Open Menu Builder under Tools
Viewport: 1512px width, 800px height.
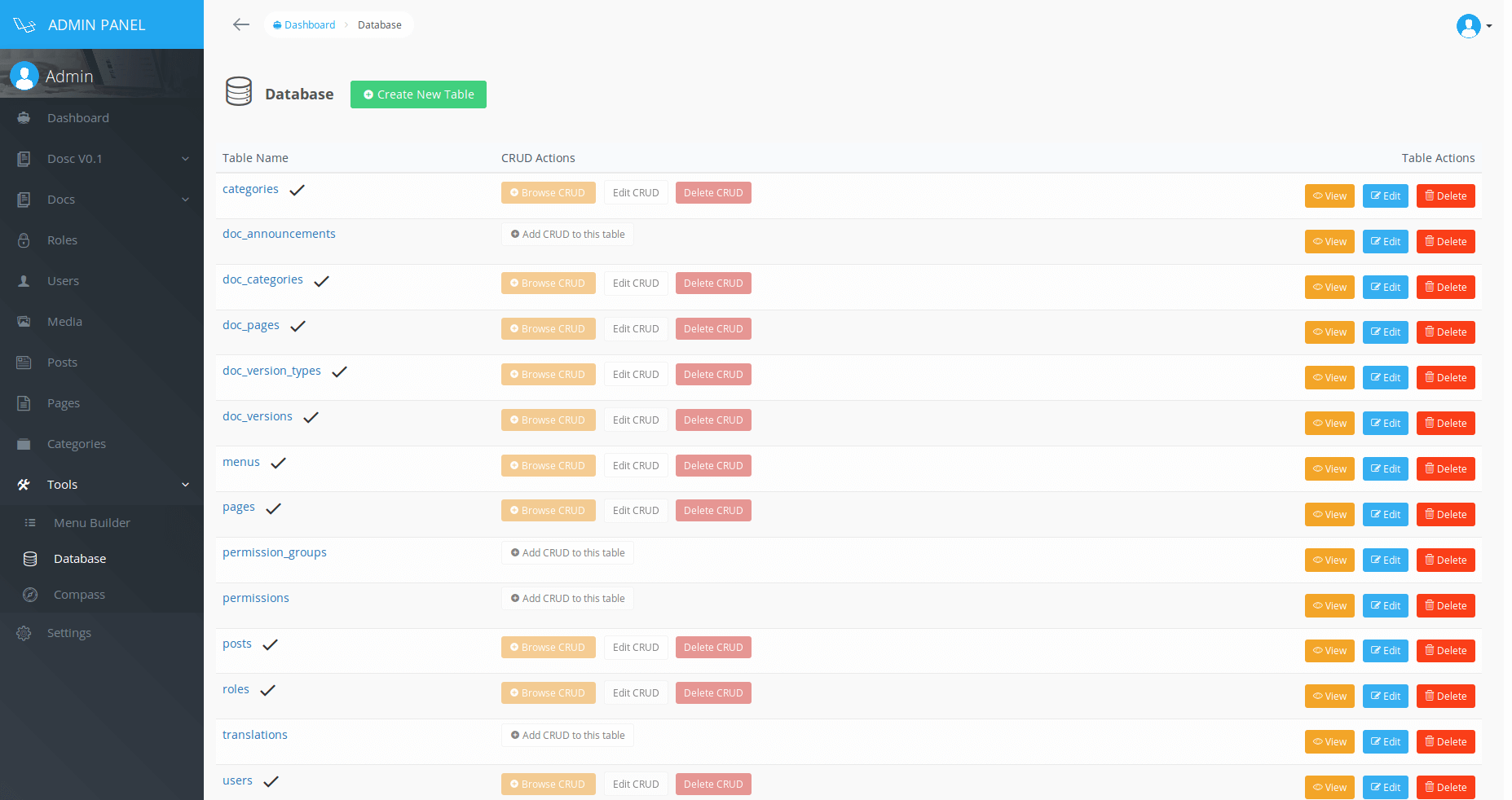(x=102, y=523)
